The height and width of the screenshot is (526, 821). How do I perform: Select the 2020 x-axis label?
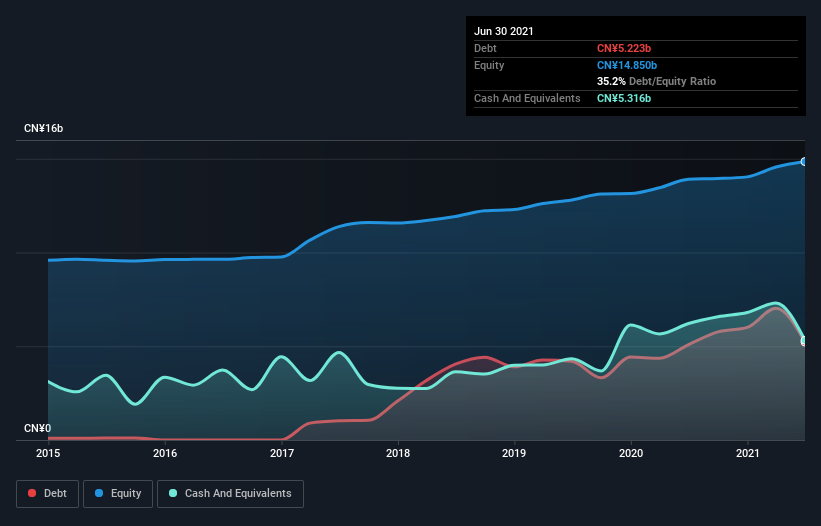point(631,453)
